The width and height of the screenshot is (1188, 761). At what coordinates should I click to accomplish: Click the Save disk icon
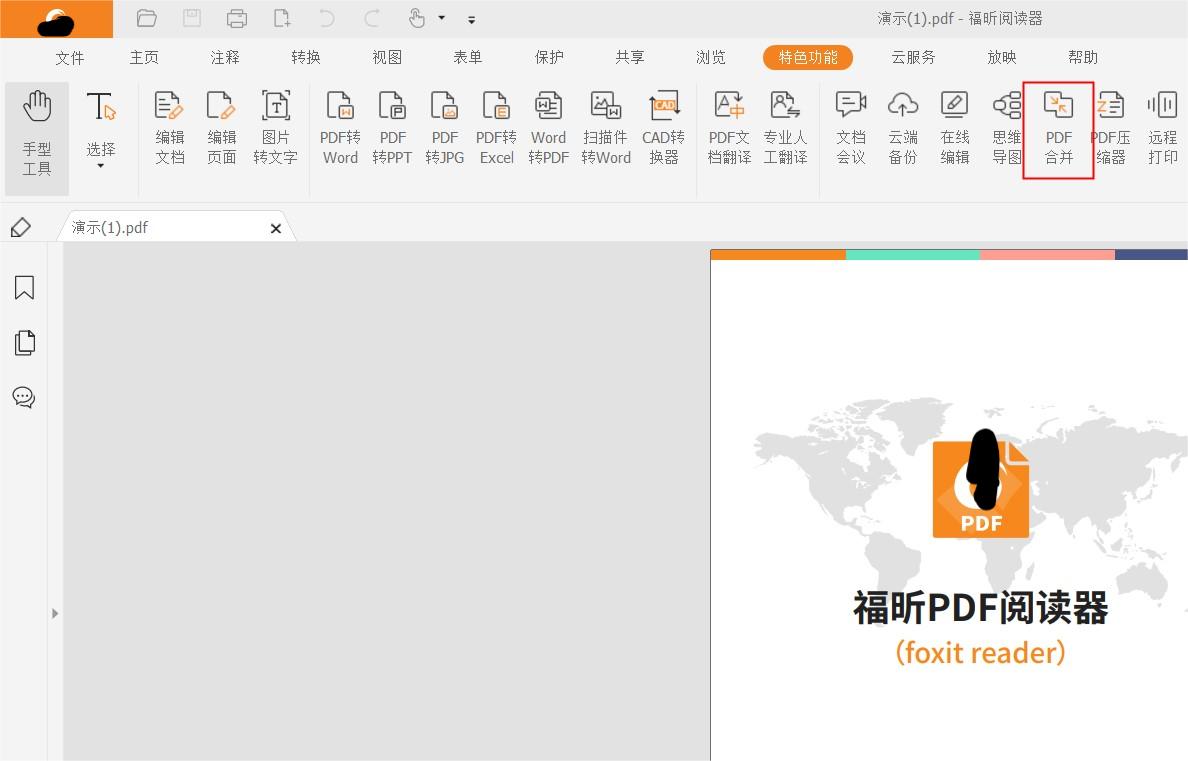point(192,18)
